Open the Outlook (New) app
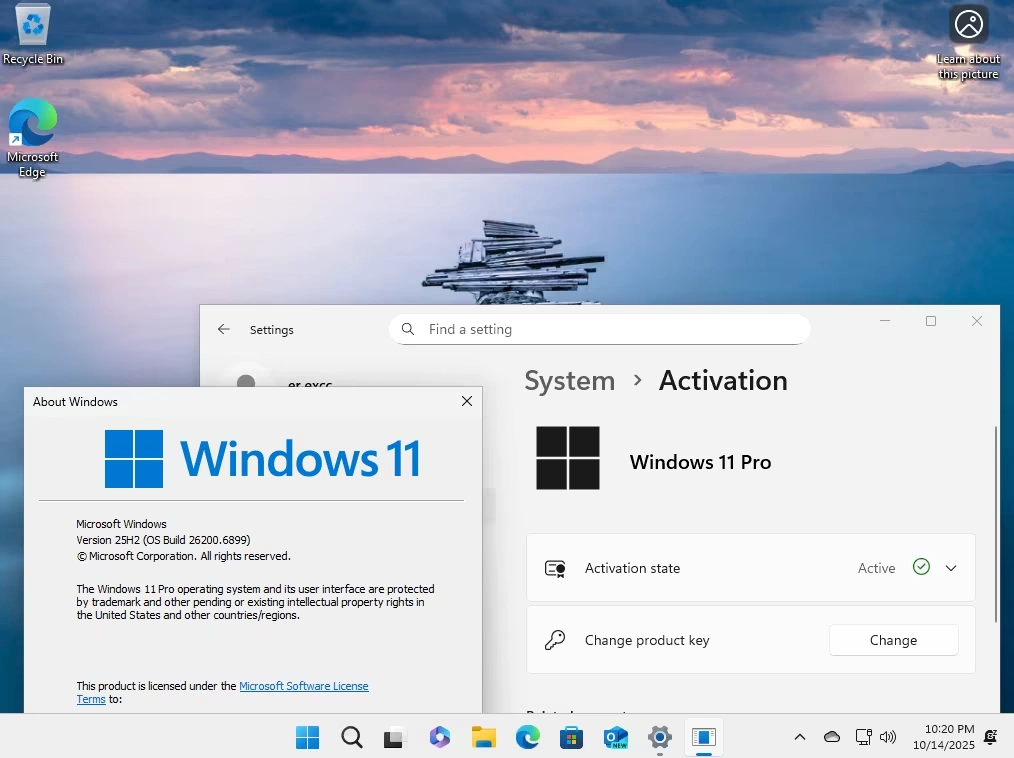The height and width of the screenshot is (758, 1014). [x=615, y=737]
